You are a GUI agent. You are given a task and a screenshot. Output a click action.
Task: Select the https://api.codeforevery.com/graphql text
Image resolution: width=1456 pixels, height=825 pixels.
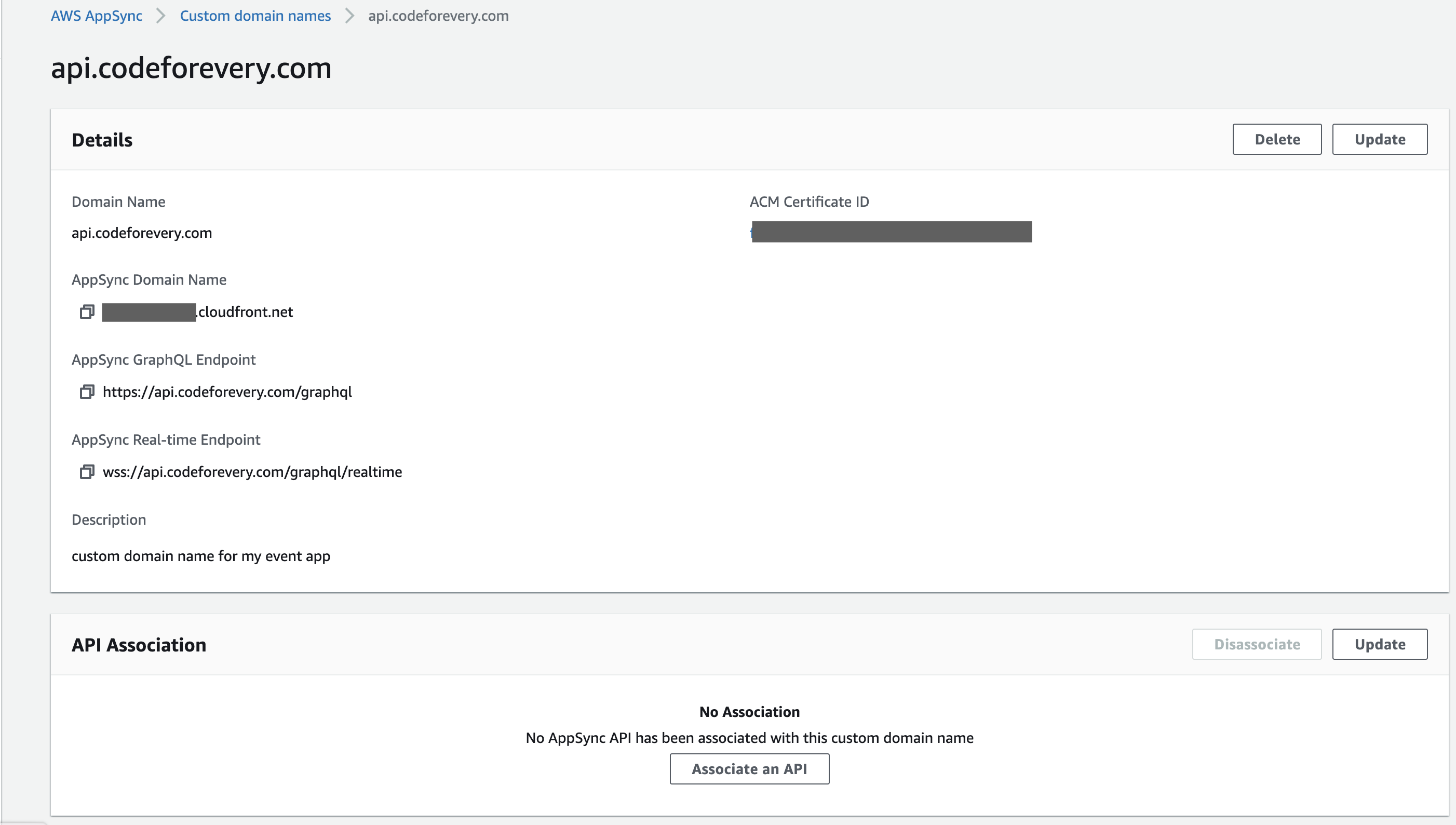point(227,392)
